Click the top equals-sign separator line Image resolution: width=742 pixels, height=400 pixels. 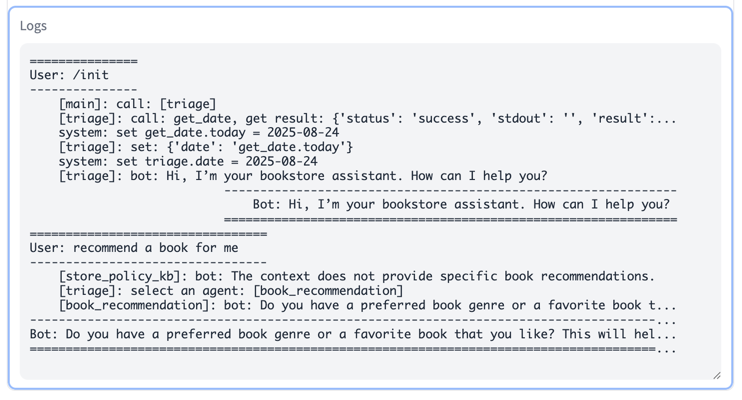point(83,61)
